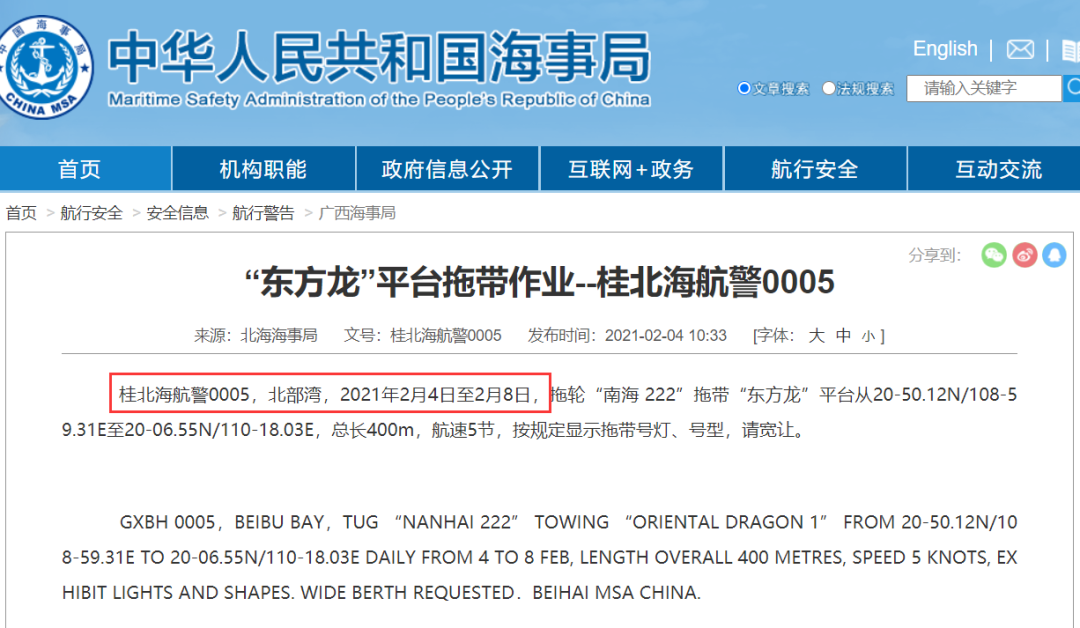Share article via blue QQ icon

pyautogui.click(x=1054, y=255)
